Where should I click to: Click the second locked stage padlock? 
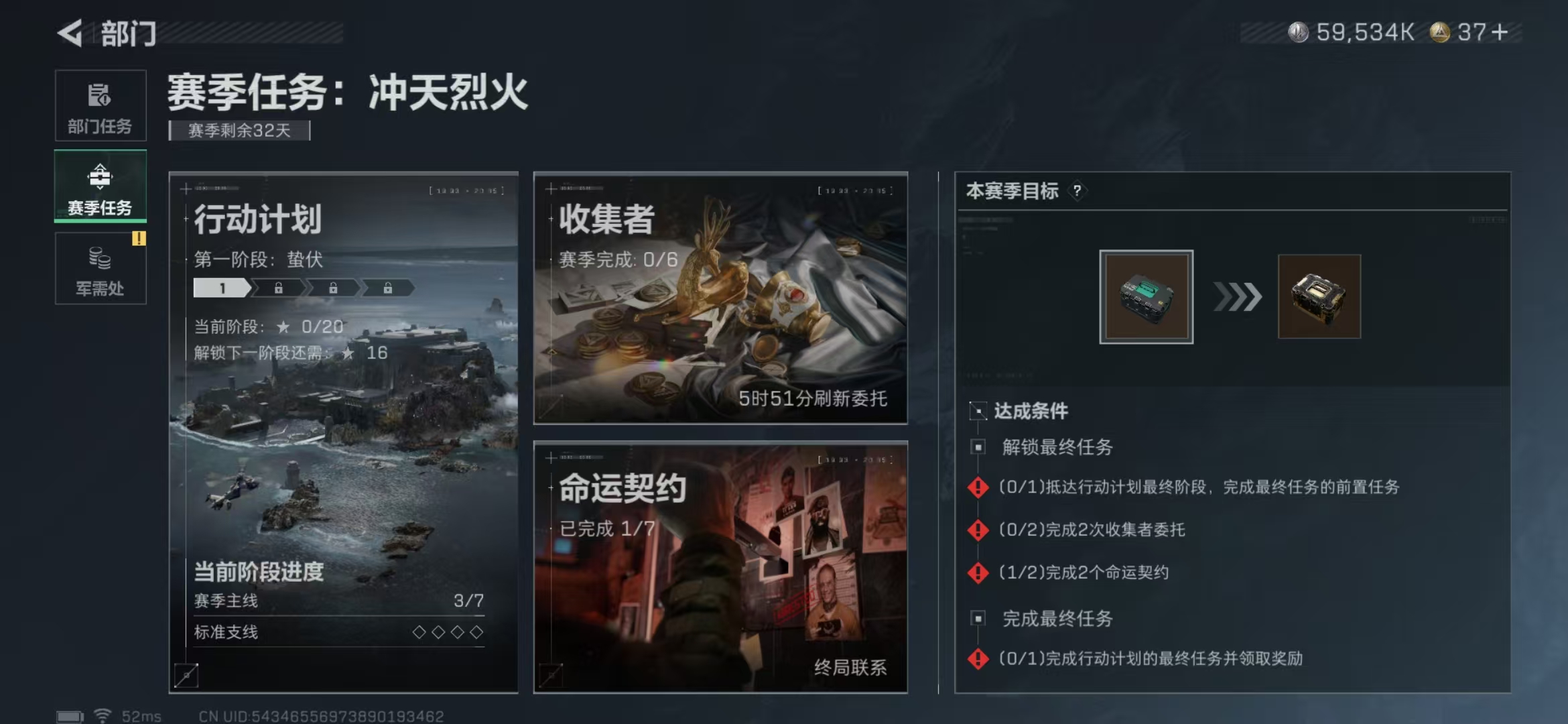333,288
